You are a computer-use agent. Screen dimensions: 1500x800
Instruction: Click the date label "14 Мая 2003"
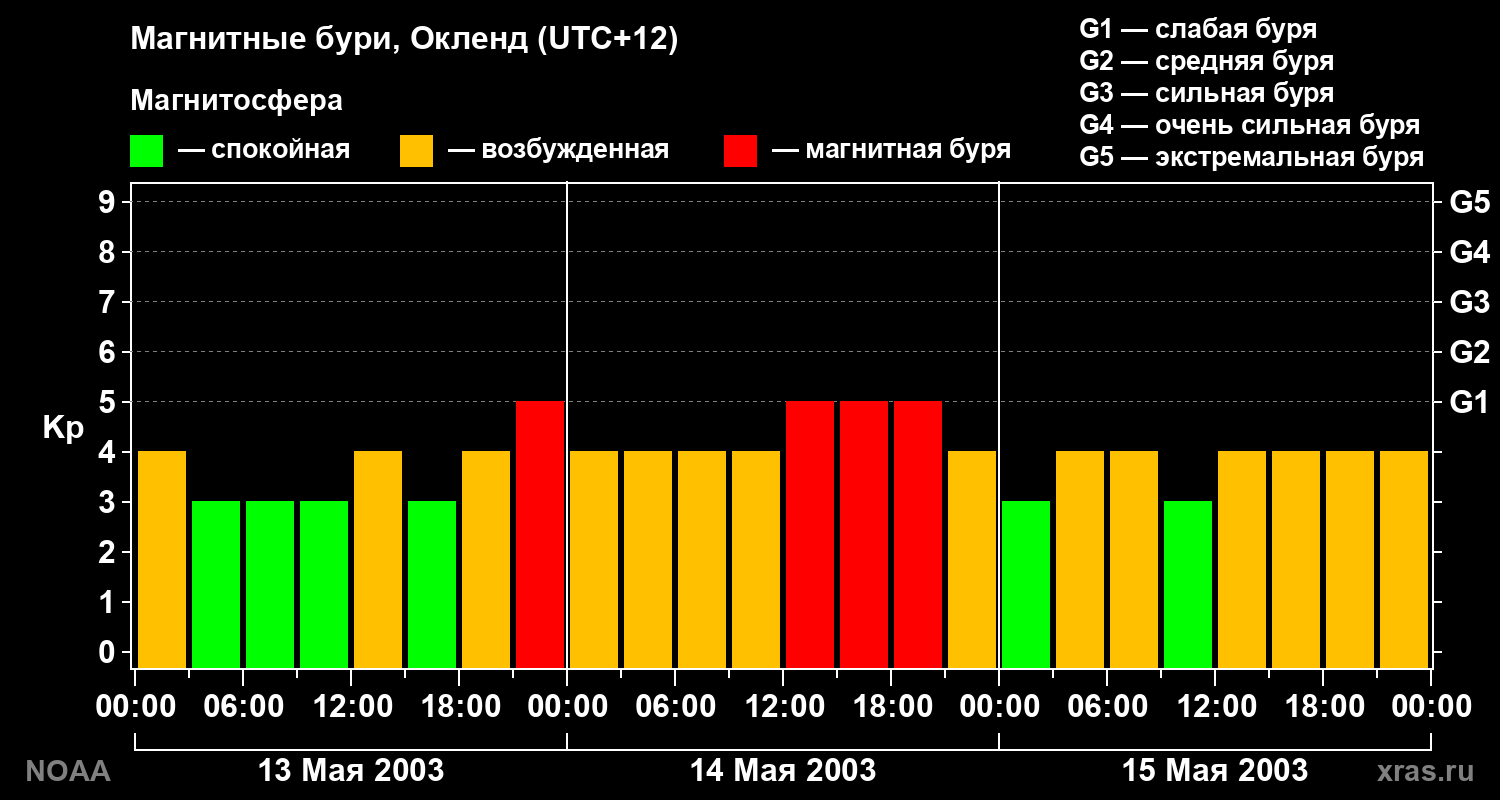pos(783,770)
